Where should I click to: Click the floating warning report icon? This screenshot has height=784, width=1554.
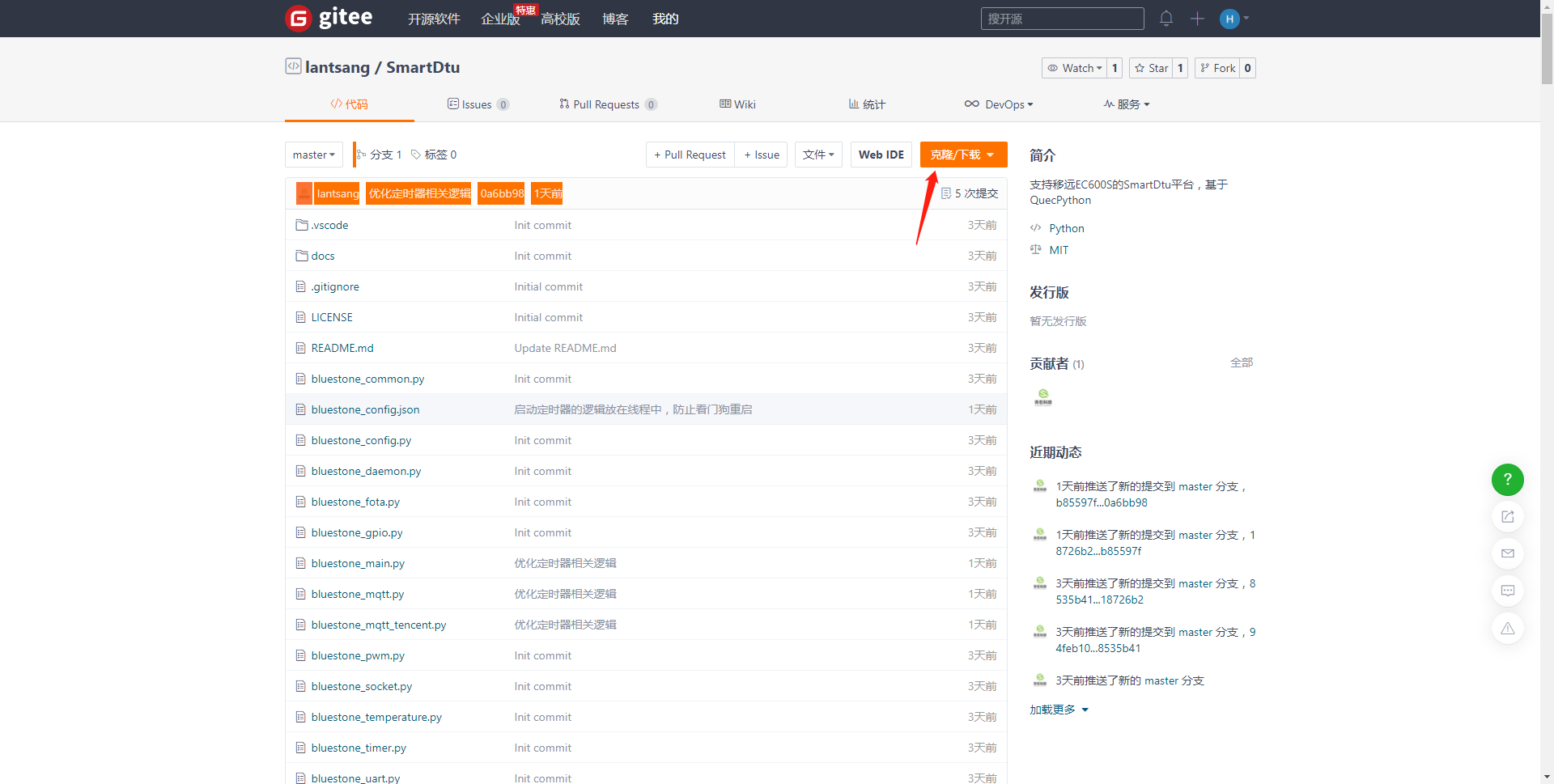click(x=1507, y=629)
